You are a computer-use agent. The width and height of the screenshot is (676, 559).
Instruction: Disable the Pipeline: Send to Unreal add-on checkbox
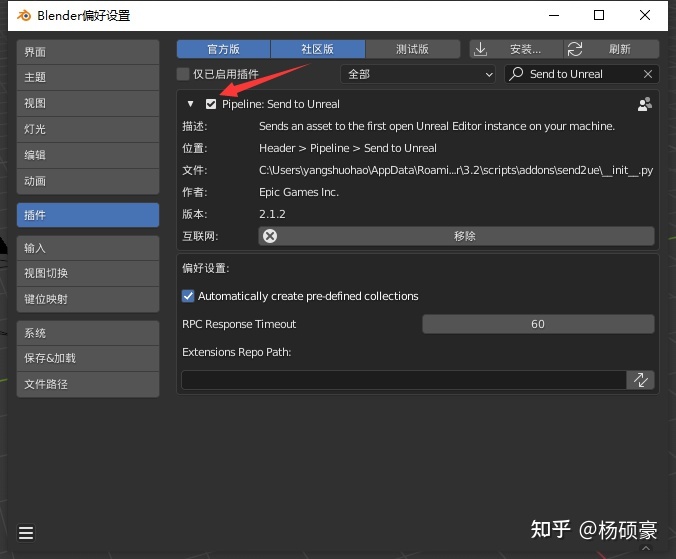tap(211, 104)
